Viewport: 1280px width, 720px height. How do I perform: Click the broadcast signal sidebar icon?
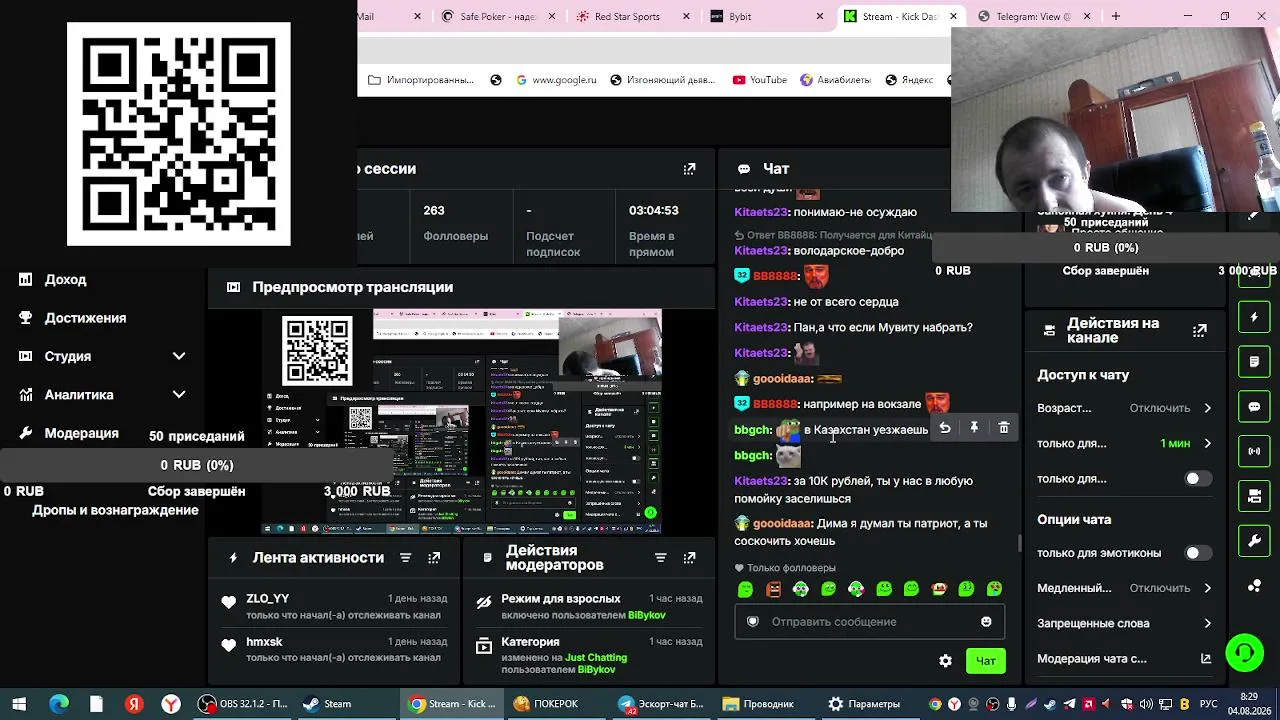1254,451
